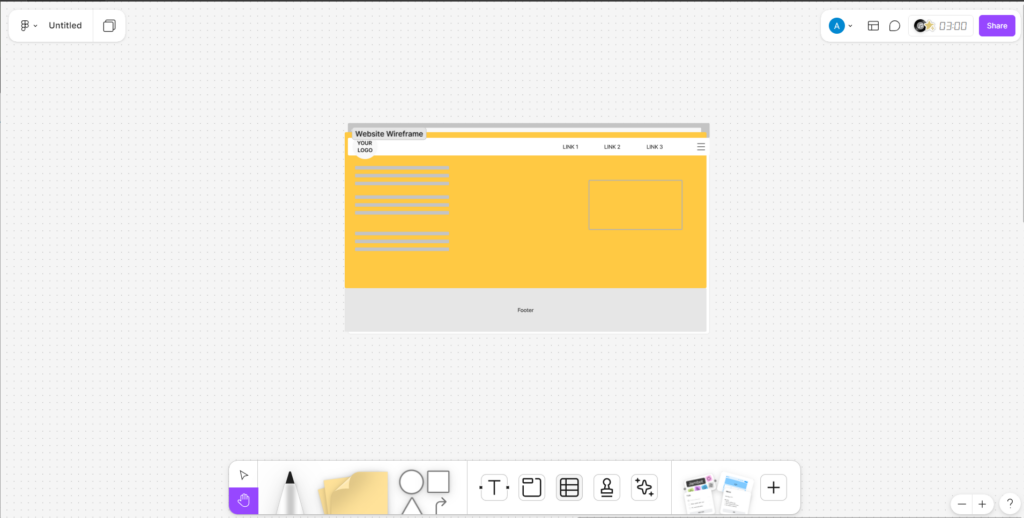This screenshot has height=518, width=1024.
Task: Click the Untitled file name
Action: tap(65, 26)
